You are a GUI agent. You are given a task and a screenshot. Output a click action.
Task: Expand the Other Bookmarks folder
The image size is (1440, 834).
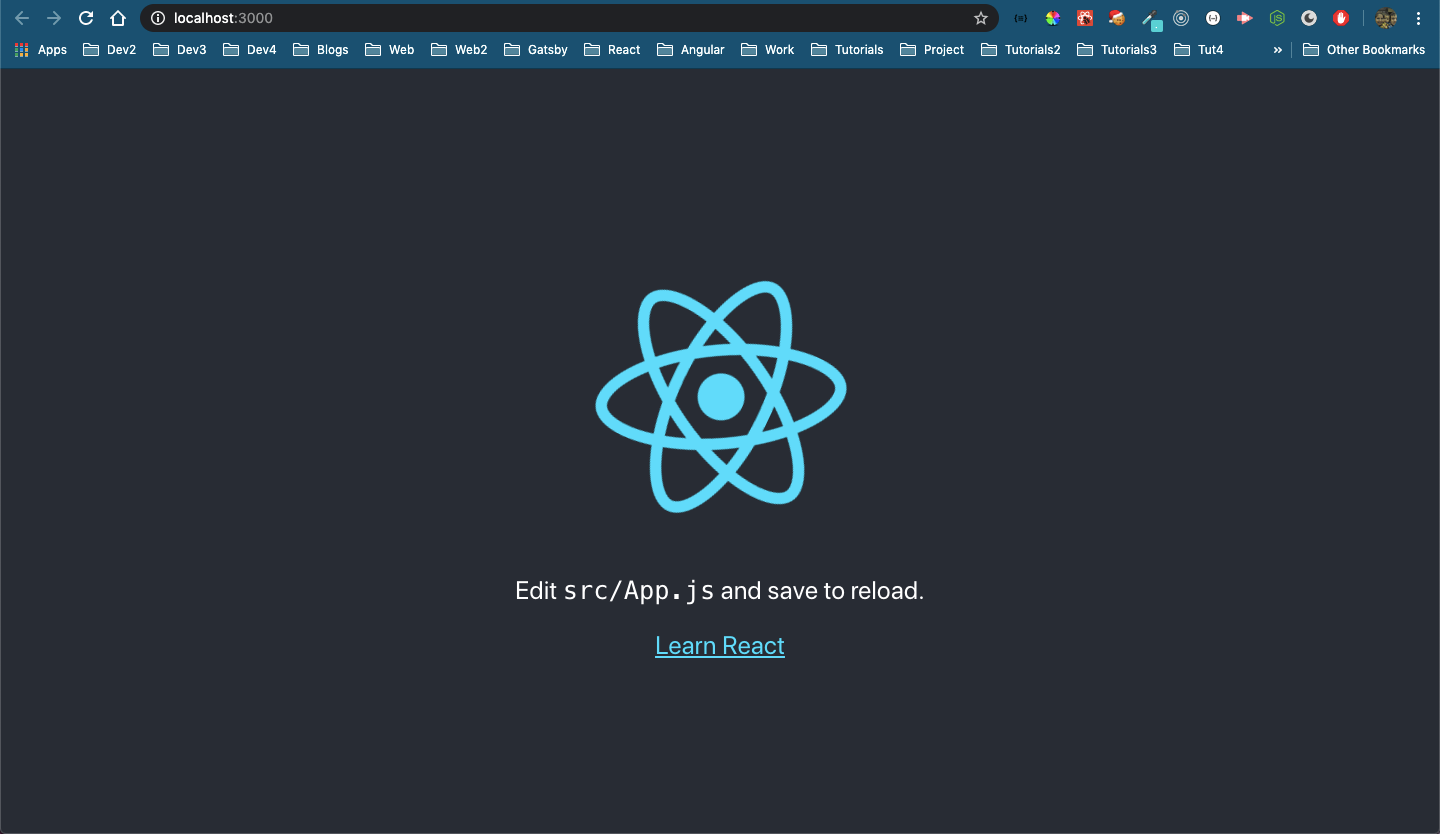tap(1364, 49)
